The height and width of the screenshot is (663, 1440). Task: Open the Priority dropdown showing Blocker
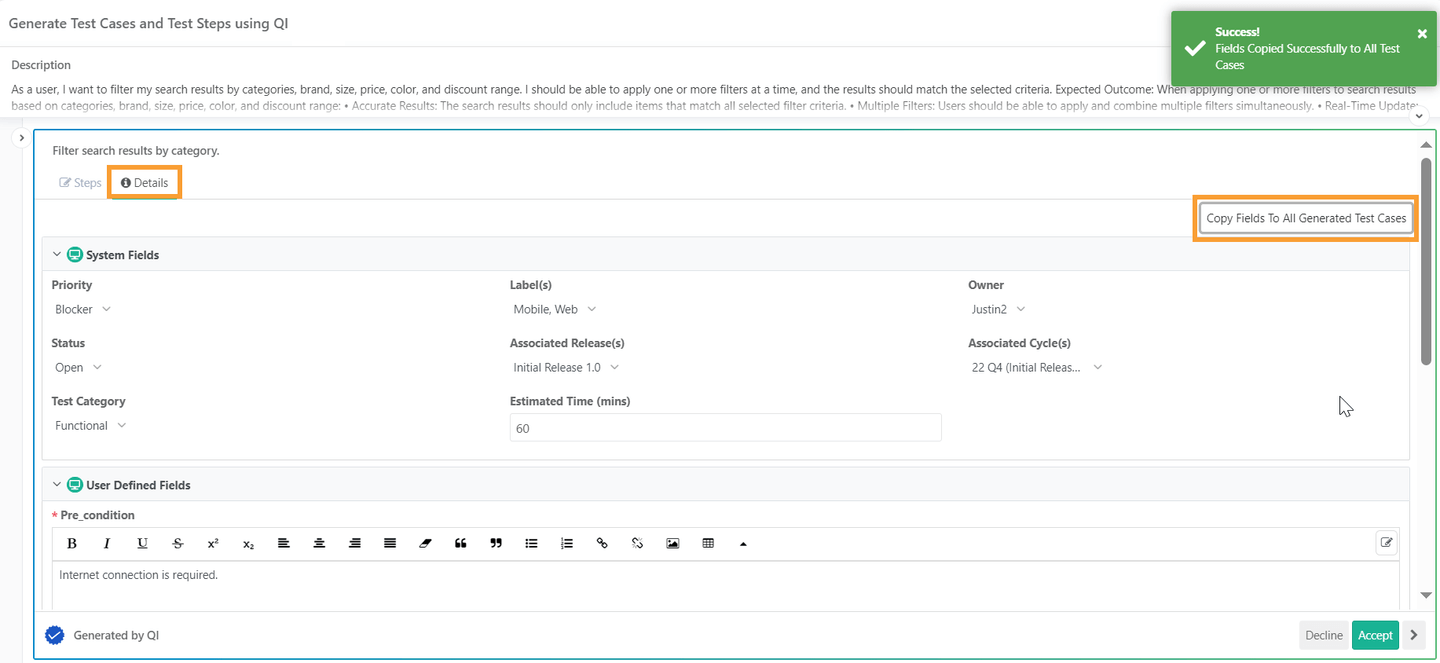coord(82,309)
